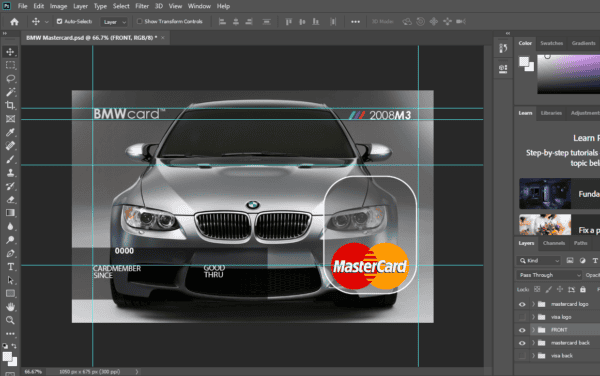Viewport: 600px width, 376px height.
Task: Expand the FRONT layer group
Action: pyautogui.click(x=533, y=330)
